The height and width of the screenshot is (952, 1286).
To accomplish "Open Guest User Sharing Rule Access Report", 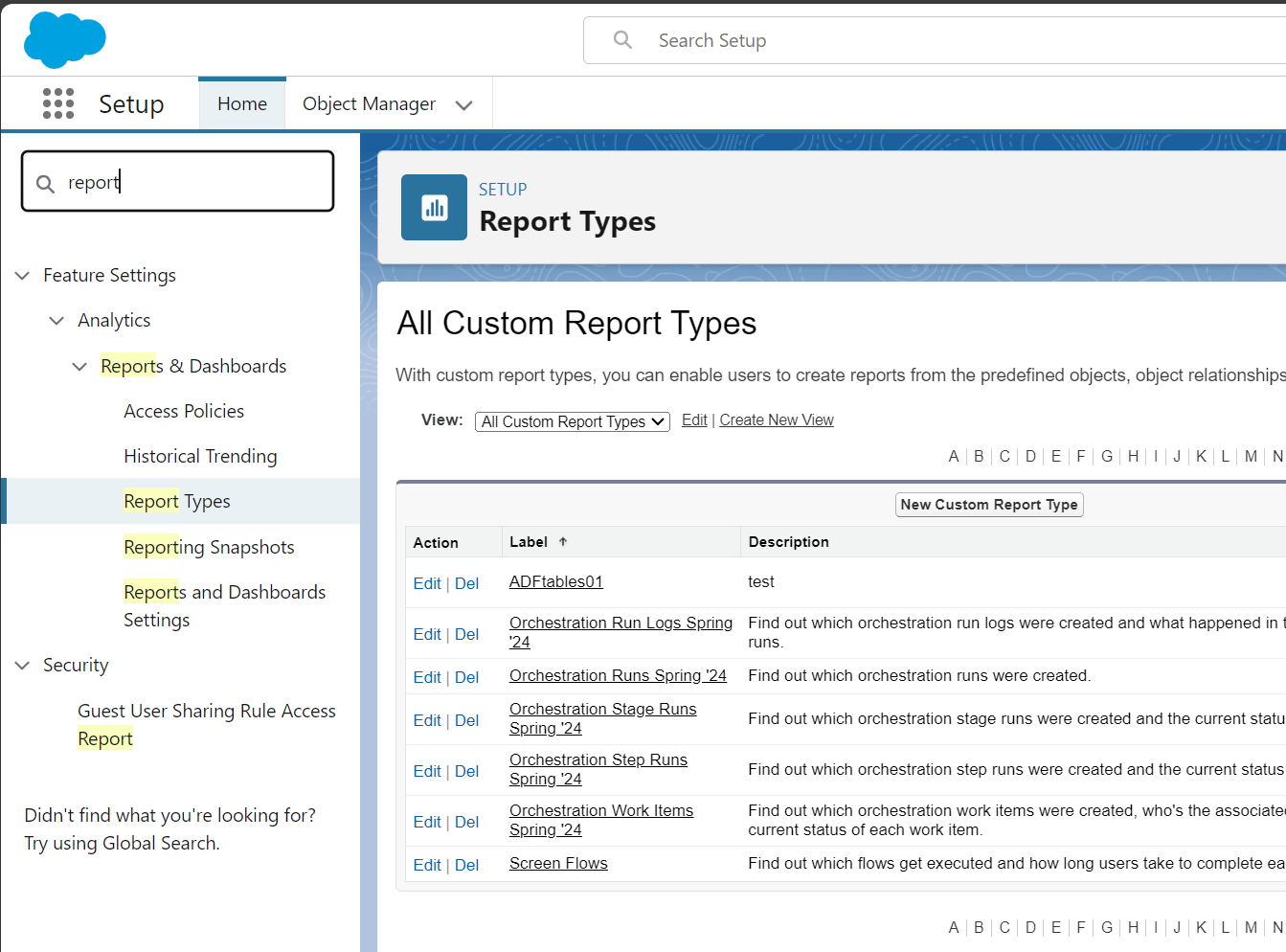I will tap(207, 724).
